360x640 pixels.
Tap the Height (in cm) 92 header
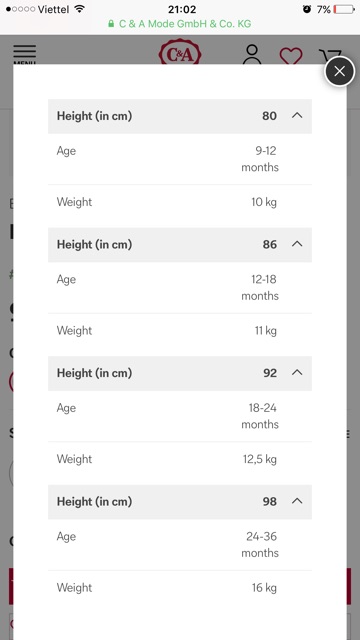pos(180,373)
